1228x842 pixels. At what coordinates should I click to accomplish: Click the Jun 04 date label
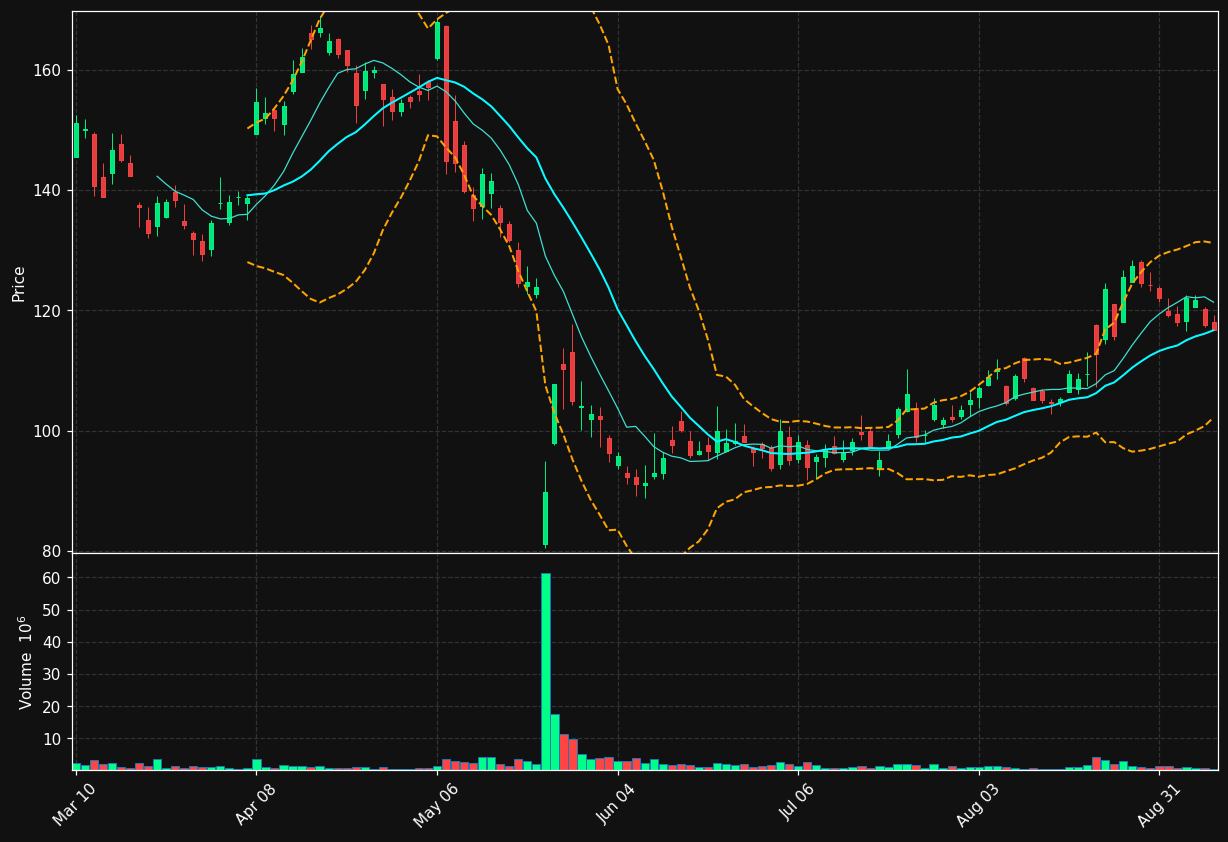point(616,804)
